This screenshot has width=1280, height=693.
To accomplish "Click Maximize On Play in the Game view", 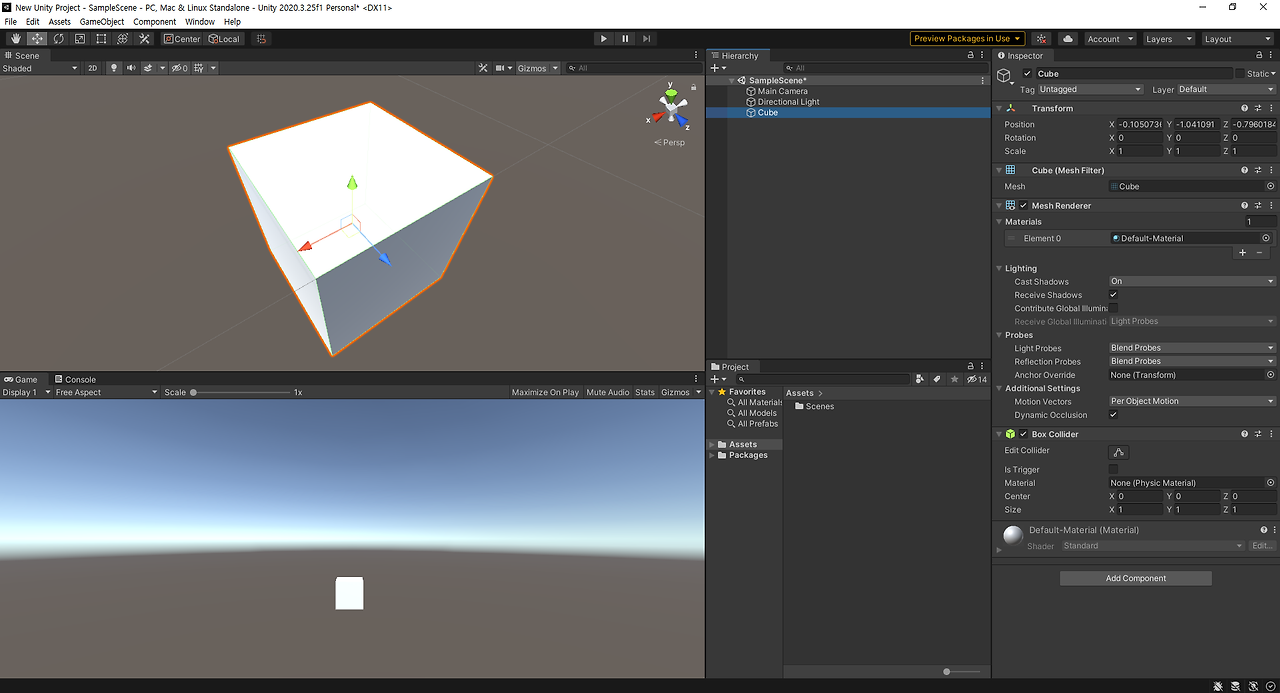I will (x=545, y=392).
